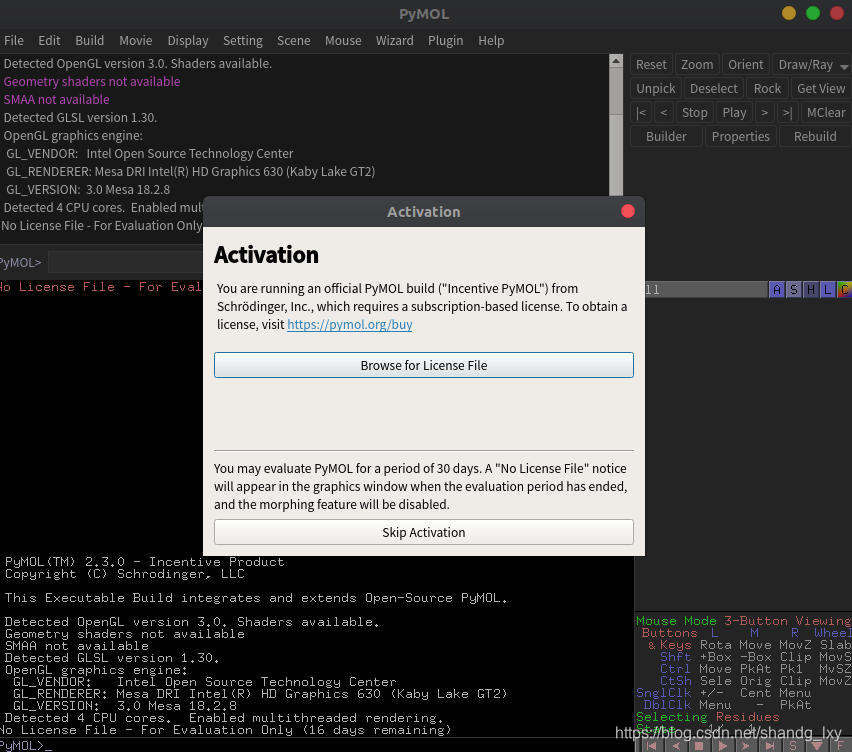Image resolution: width=852 pixels, height=752 pixels.
Task: Click the Deselect button
Action: [713, 89]
